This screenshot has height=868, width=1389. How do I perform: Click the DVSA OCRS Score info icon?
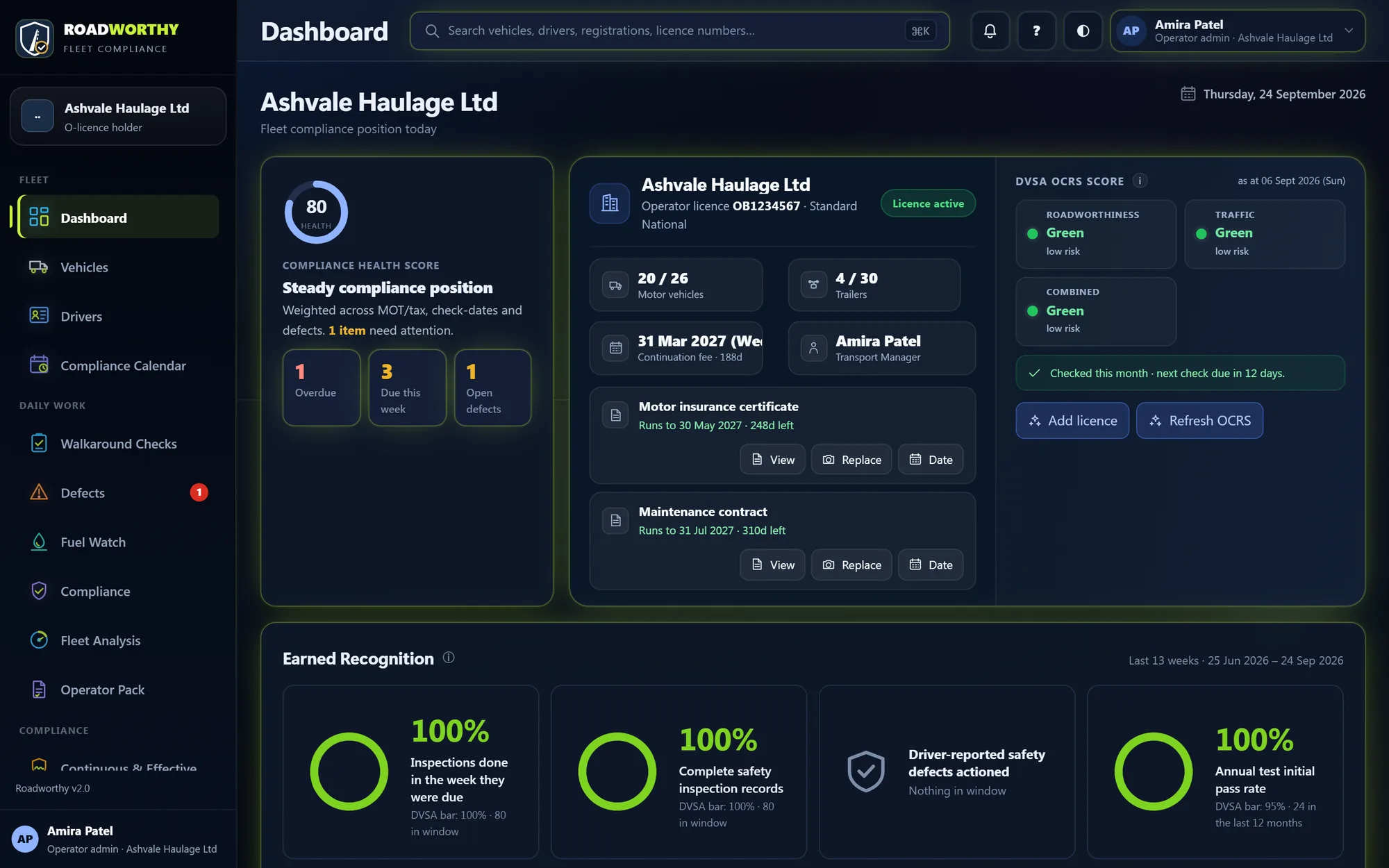pos(1140,181)
